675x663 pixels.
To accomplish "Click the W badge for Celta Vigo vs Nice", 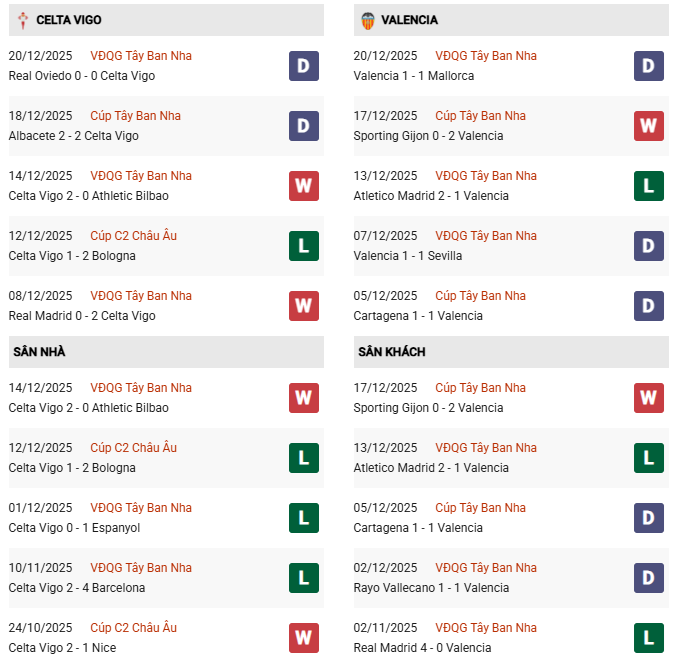I will [x=304, y=638].
